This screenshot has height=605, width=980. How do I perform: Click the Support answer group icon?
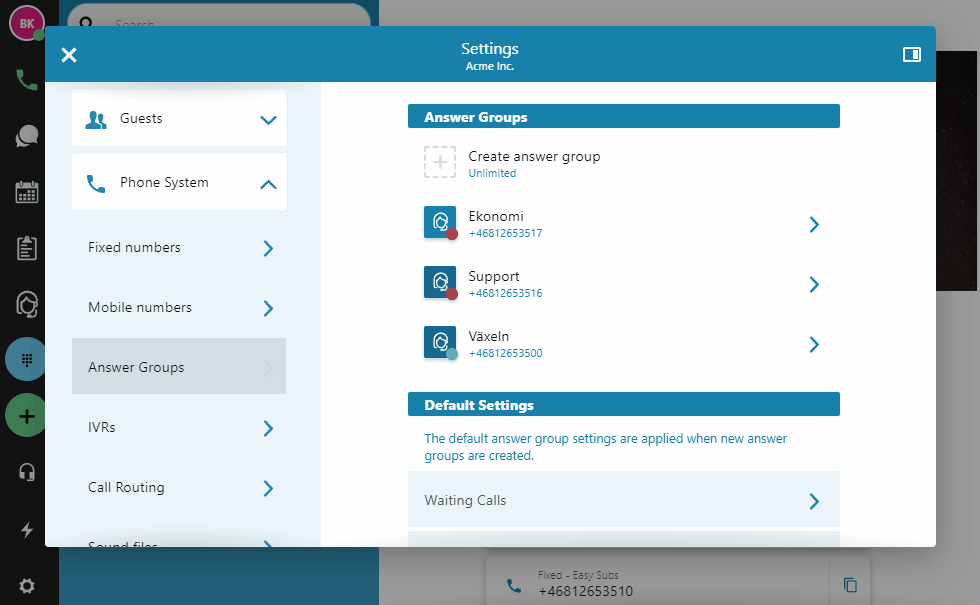click(x=441, y=282)
